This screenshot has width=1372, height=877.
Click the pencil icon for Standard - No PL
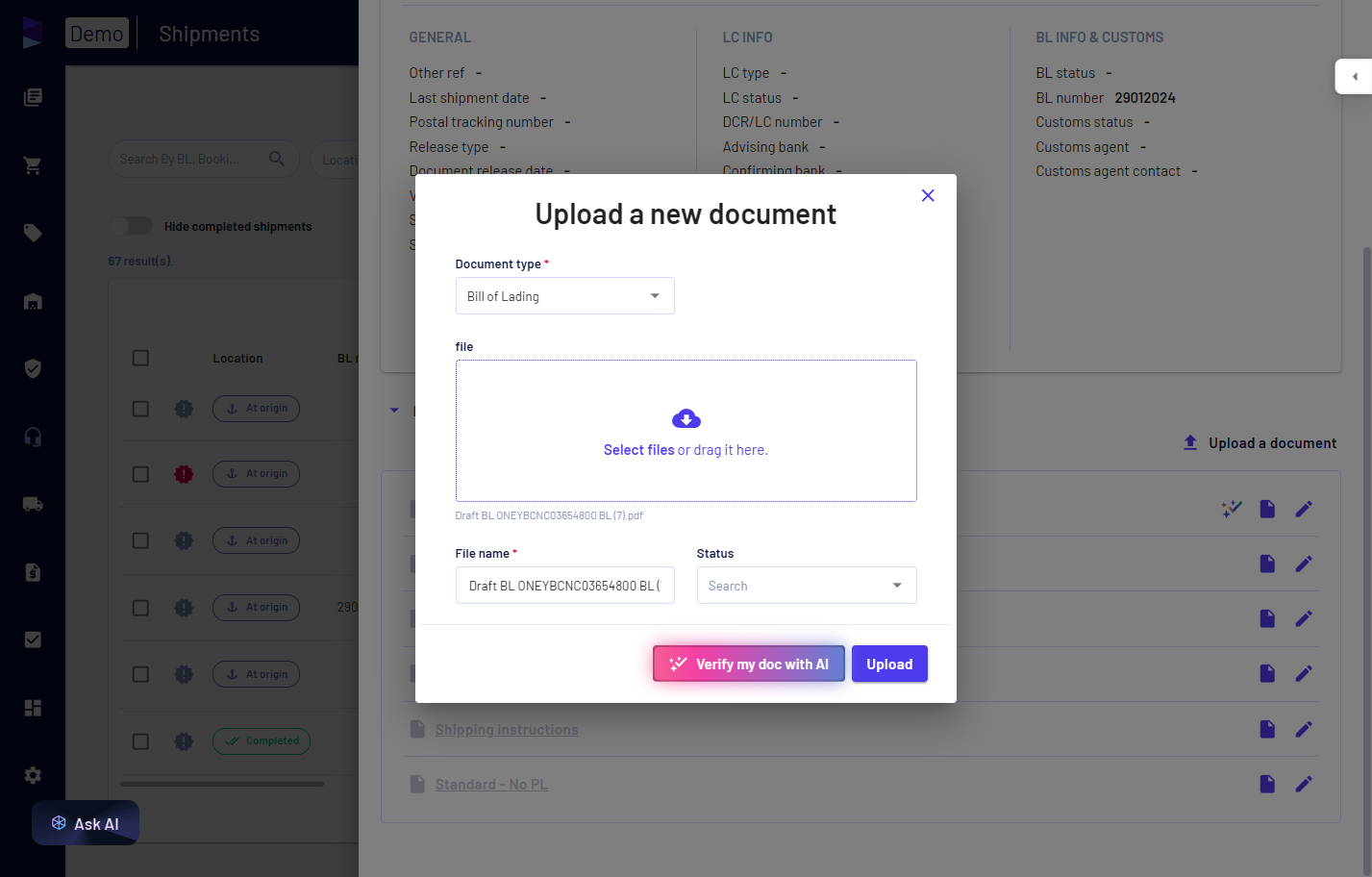[x=1304, y=784]
